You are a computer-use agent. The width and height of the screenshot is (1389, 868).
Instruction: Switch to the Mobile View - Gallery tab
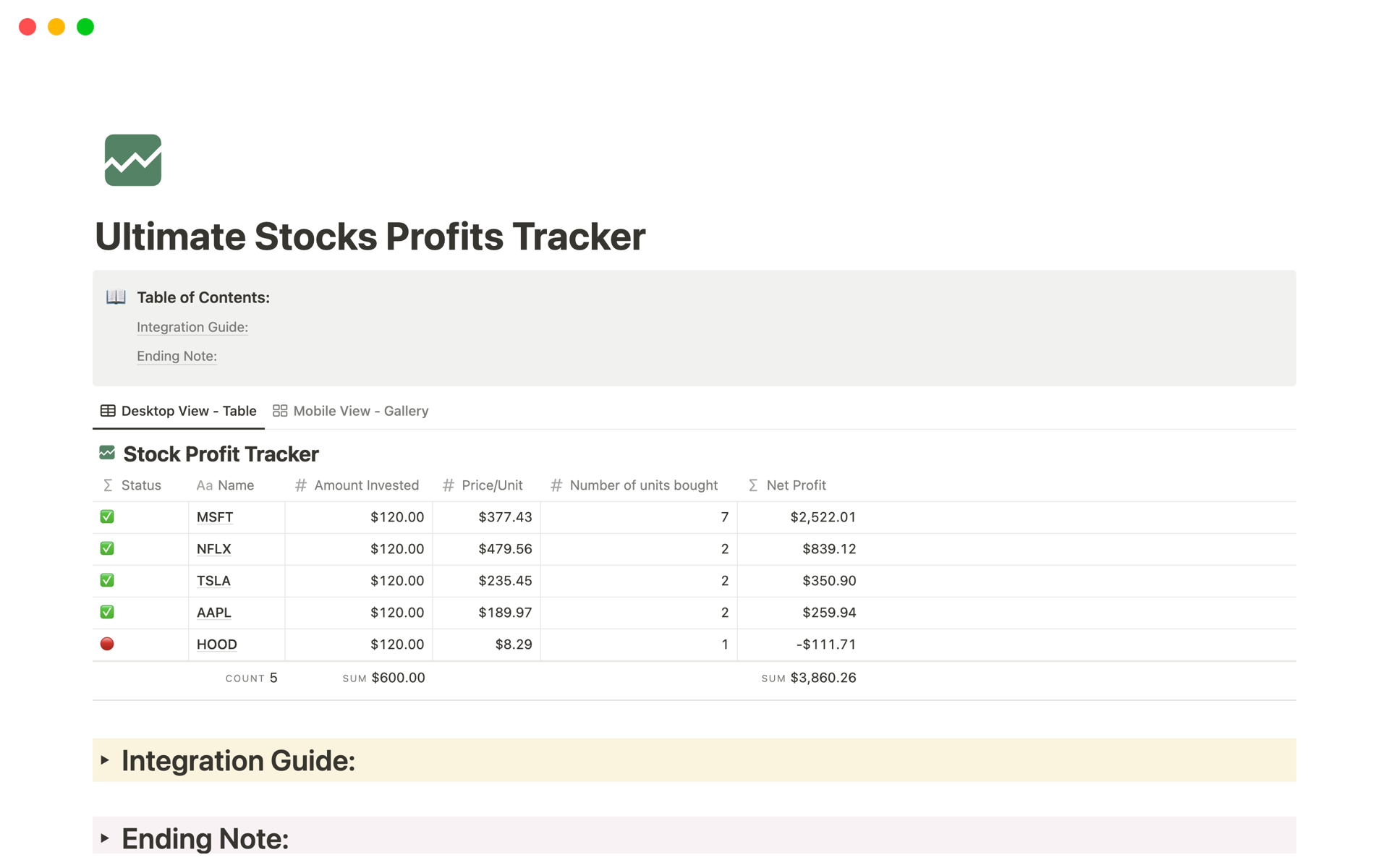tap(360, 411)
